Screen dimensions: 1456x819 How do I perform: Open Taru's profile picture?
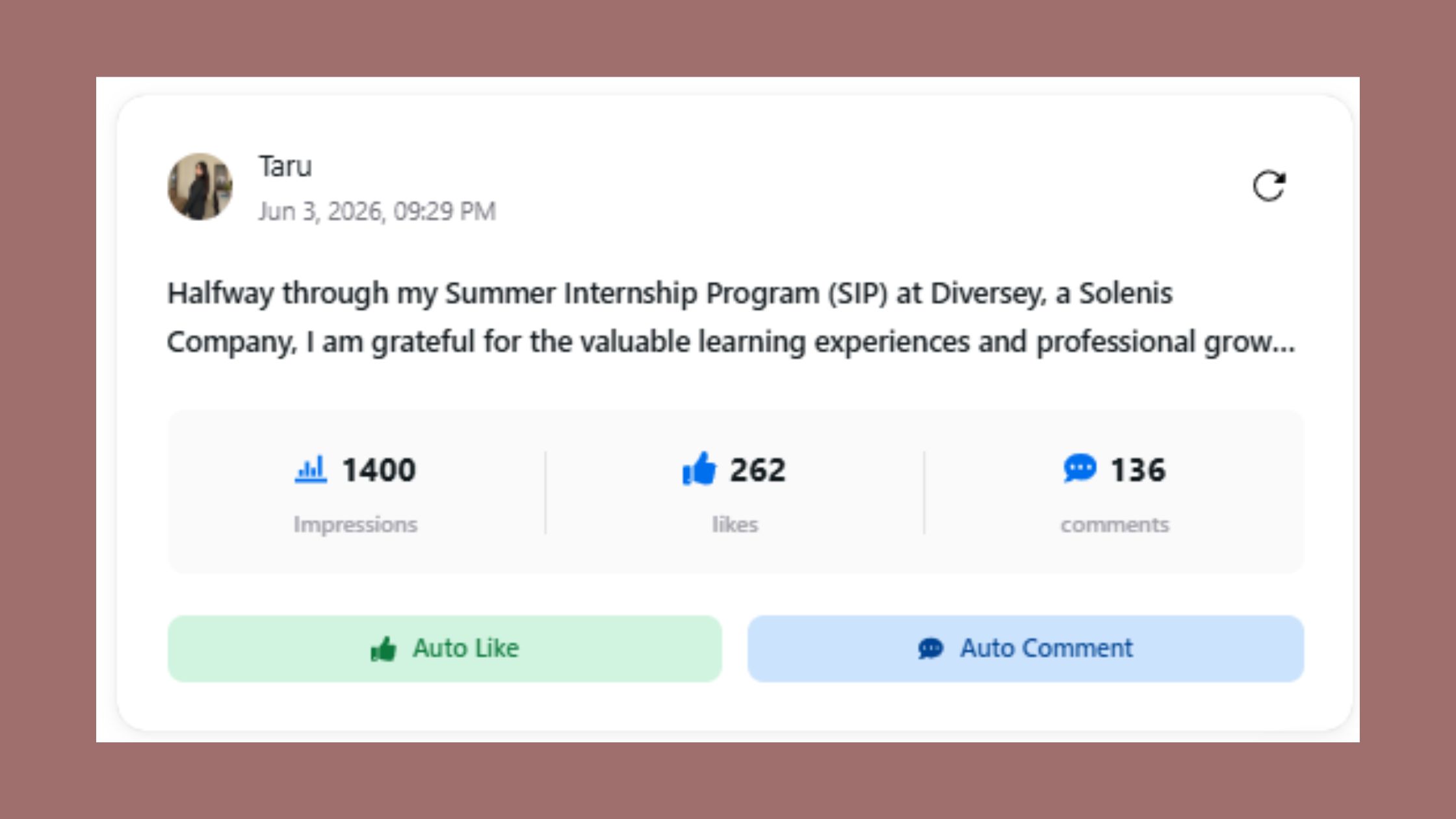pos(200,187)
